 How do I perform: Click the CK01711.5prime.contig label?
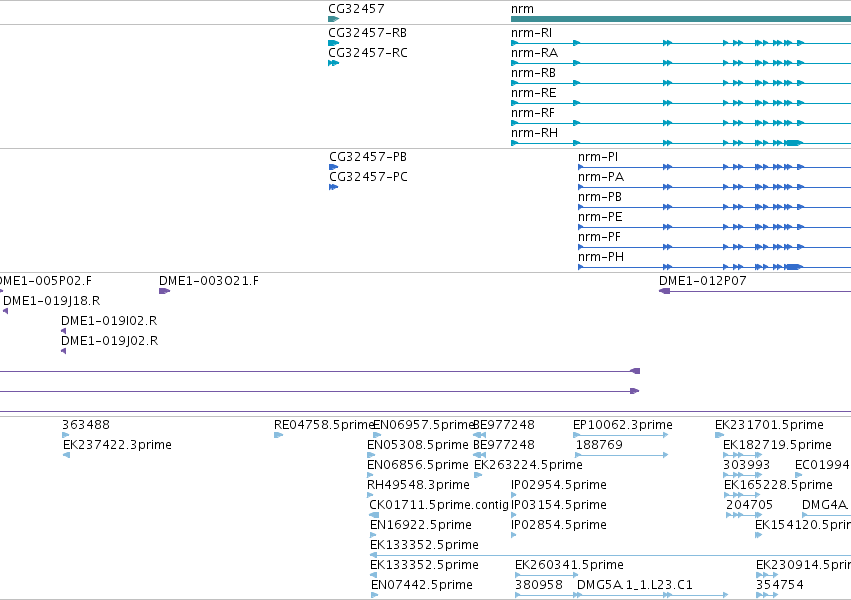coord(439,505)
